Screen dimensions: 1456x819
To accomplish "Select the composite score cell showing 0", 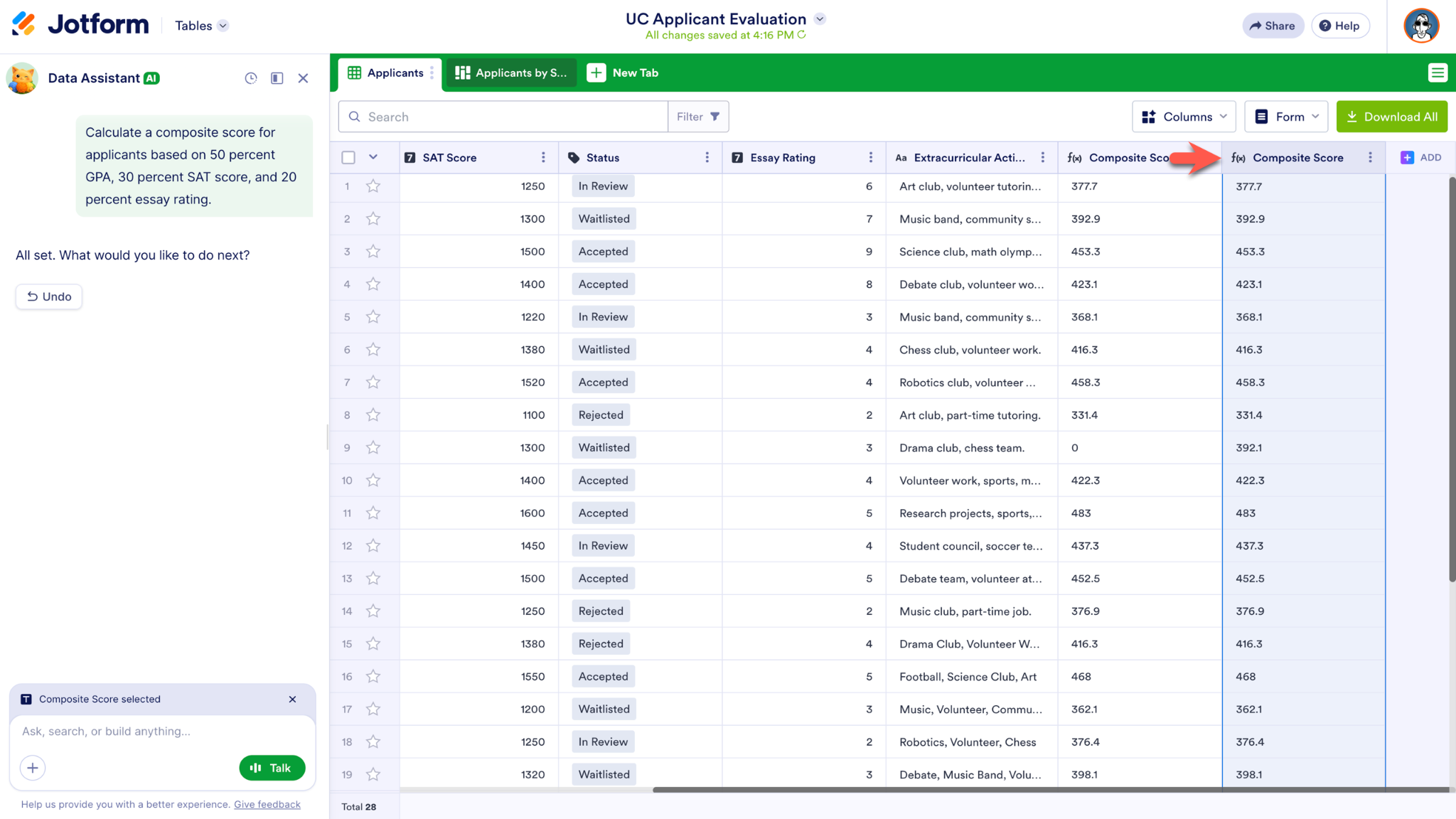I will coord(1140,448).
